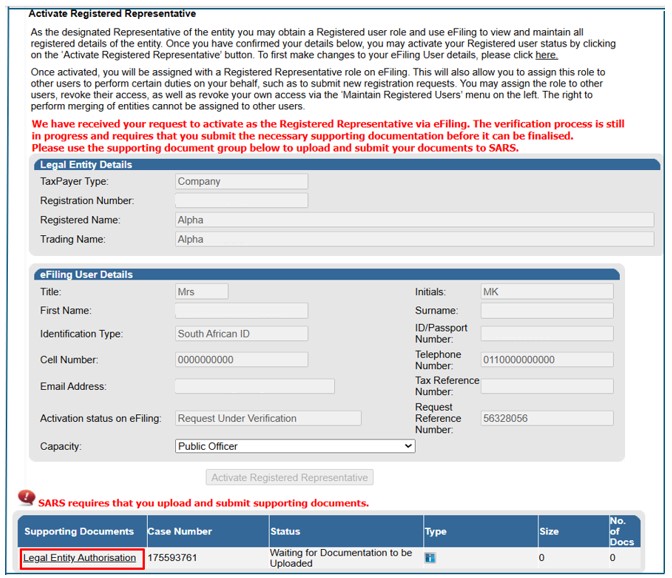Click the TaxPayer Type field showing Company
672x578 pixels.
pyautogui.click(x=241, y=181)
